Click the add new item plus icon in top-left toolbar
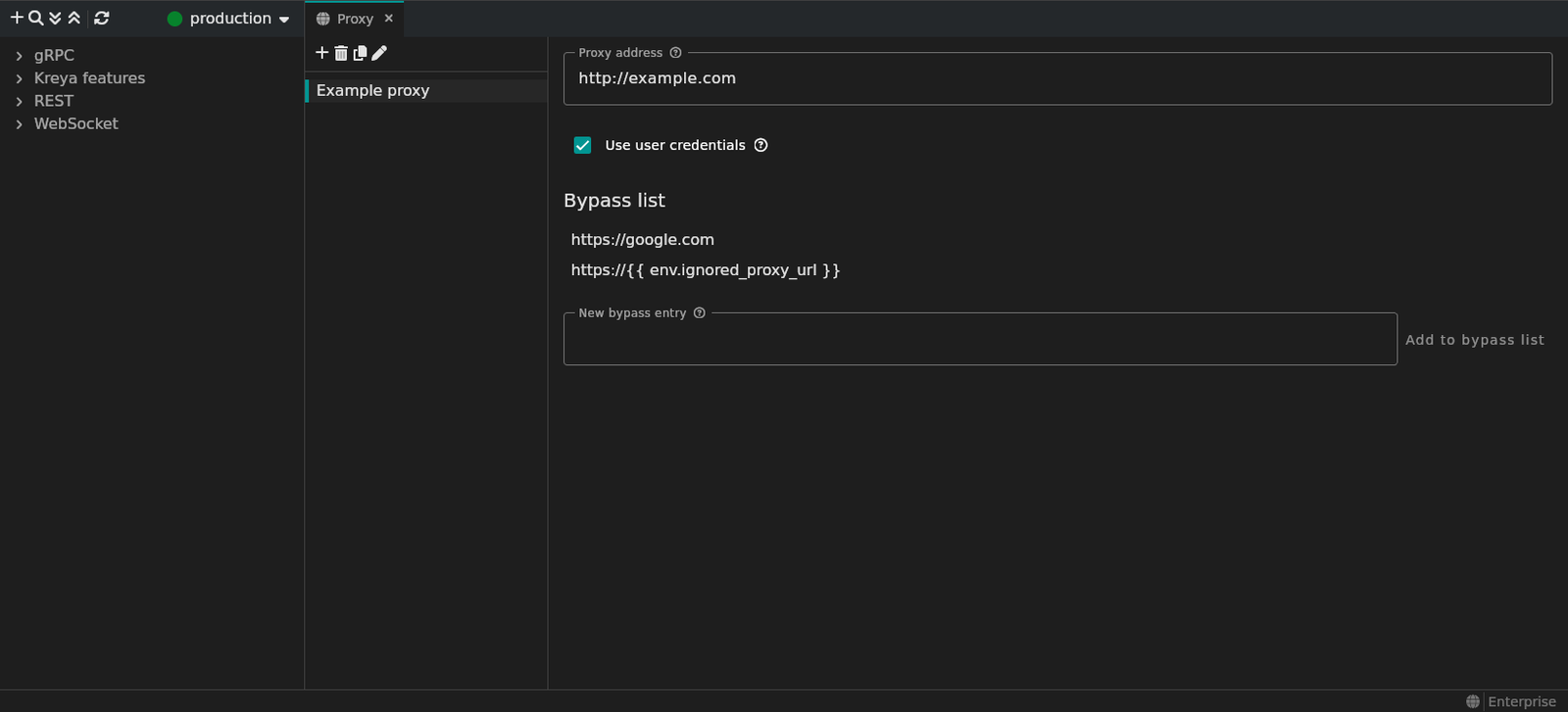 coord(17,18)
